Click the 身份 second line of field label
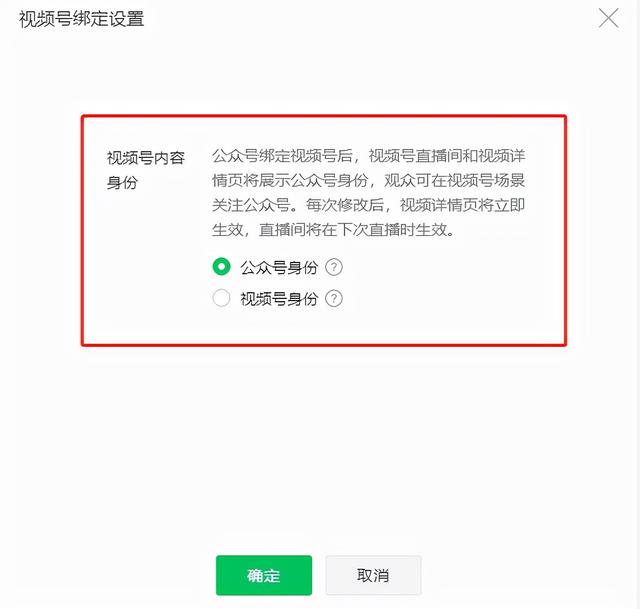This screenshot has width=640, height=609. pos(122,182)
